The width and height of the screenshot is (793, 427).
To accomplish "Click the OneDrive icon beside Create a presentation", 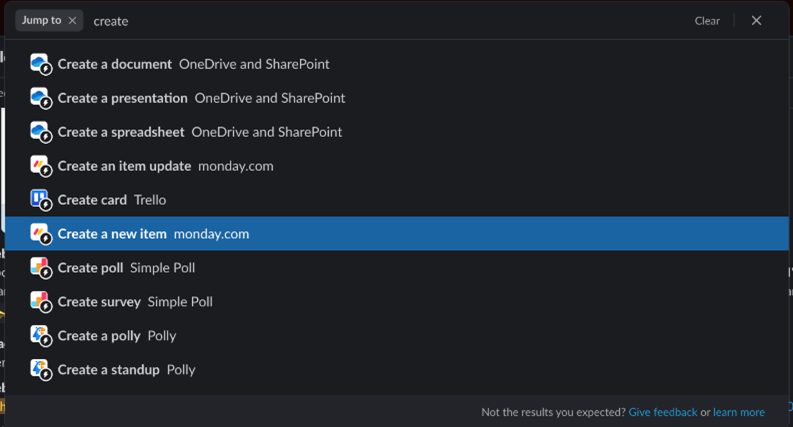I will point(40,99).
